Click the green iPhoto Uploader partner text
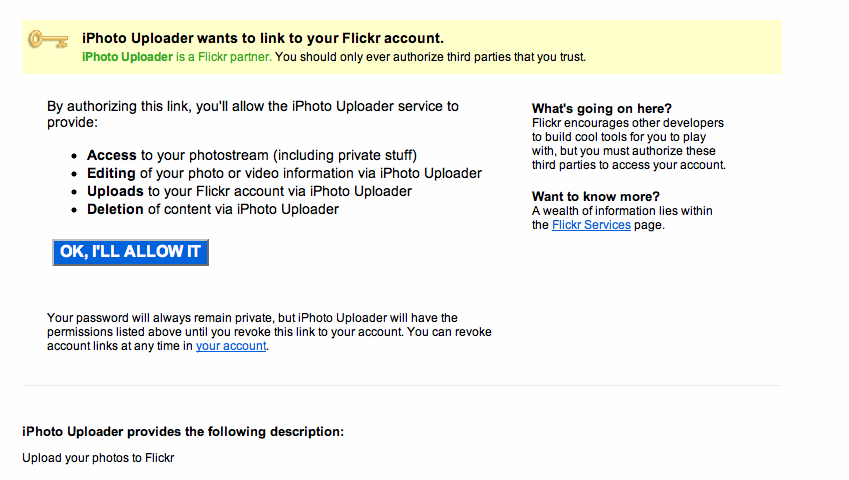849x480 pixels. coord(177,57)
